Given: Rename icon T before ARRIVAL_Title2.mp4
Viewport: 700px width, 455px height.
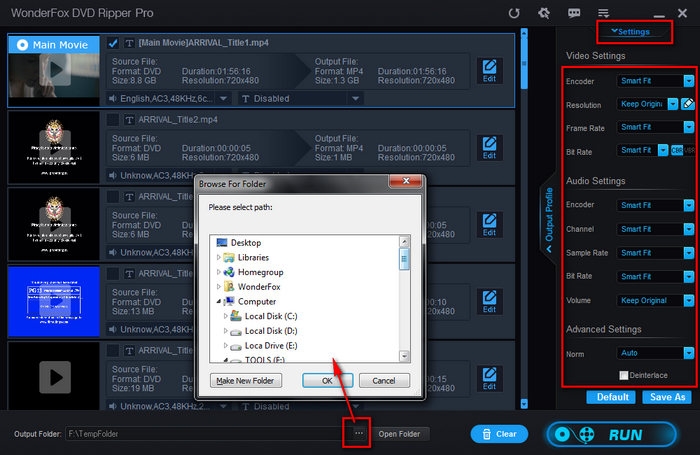Looking at the screenshot, I should pos(129,120).
